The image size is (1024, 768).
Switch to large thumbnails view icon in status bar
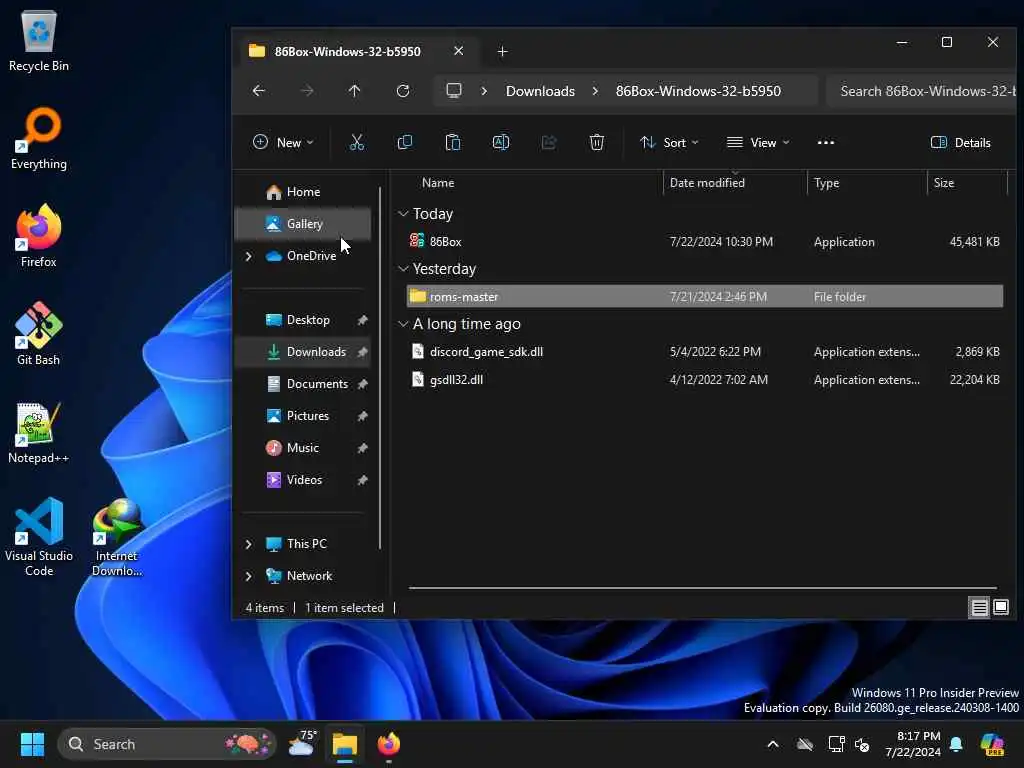[x=1000, y=608]
